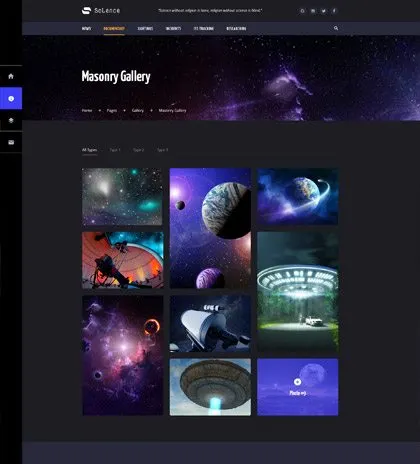Select the Type 1 filter tab
The width and height of the screenshot is (420, 464).
click(115, 150)
